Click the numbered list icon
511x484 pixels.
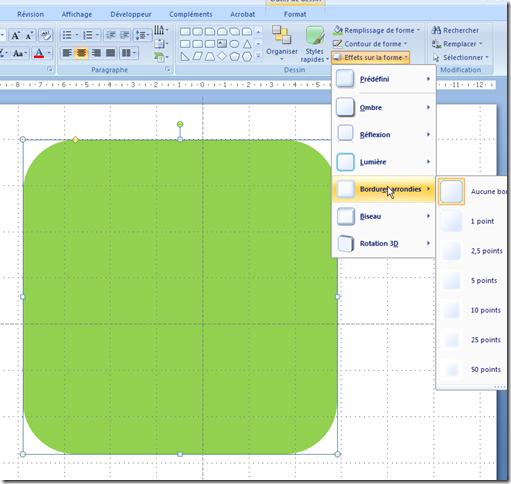click(x=88, y=35)
